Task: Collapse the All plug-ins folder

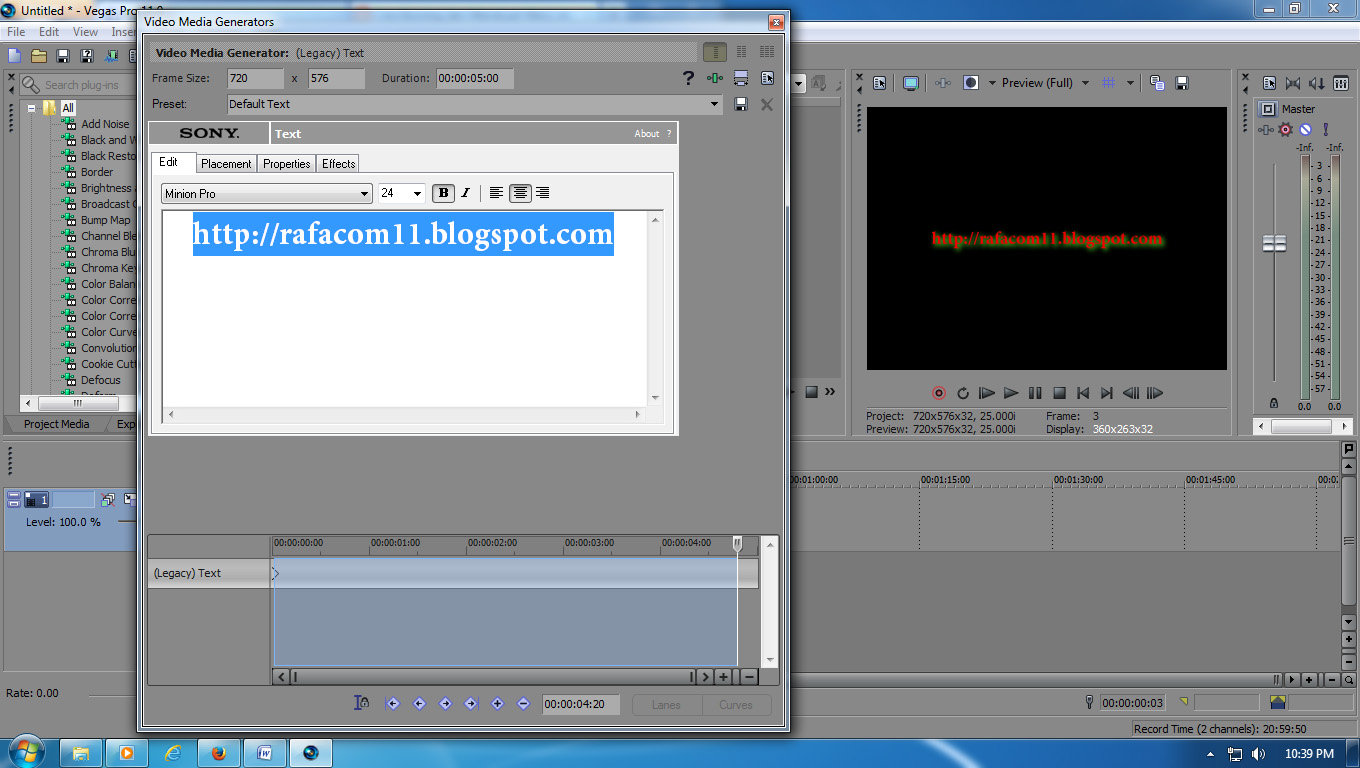Action: [x=32, y=108]
